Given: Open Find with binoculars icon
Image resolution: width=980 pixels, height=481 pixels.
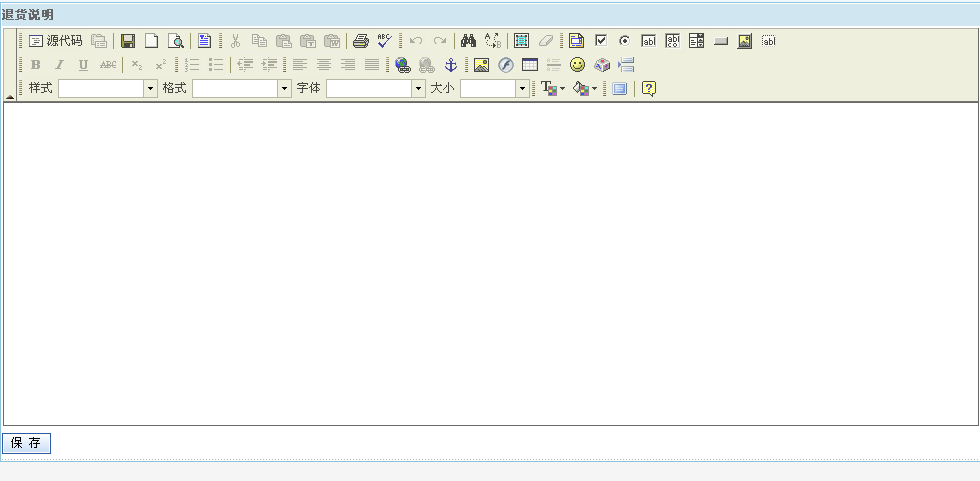Looking at the screenshot, I should (469, 41).
